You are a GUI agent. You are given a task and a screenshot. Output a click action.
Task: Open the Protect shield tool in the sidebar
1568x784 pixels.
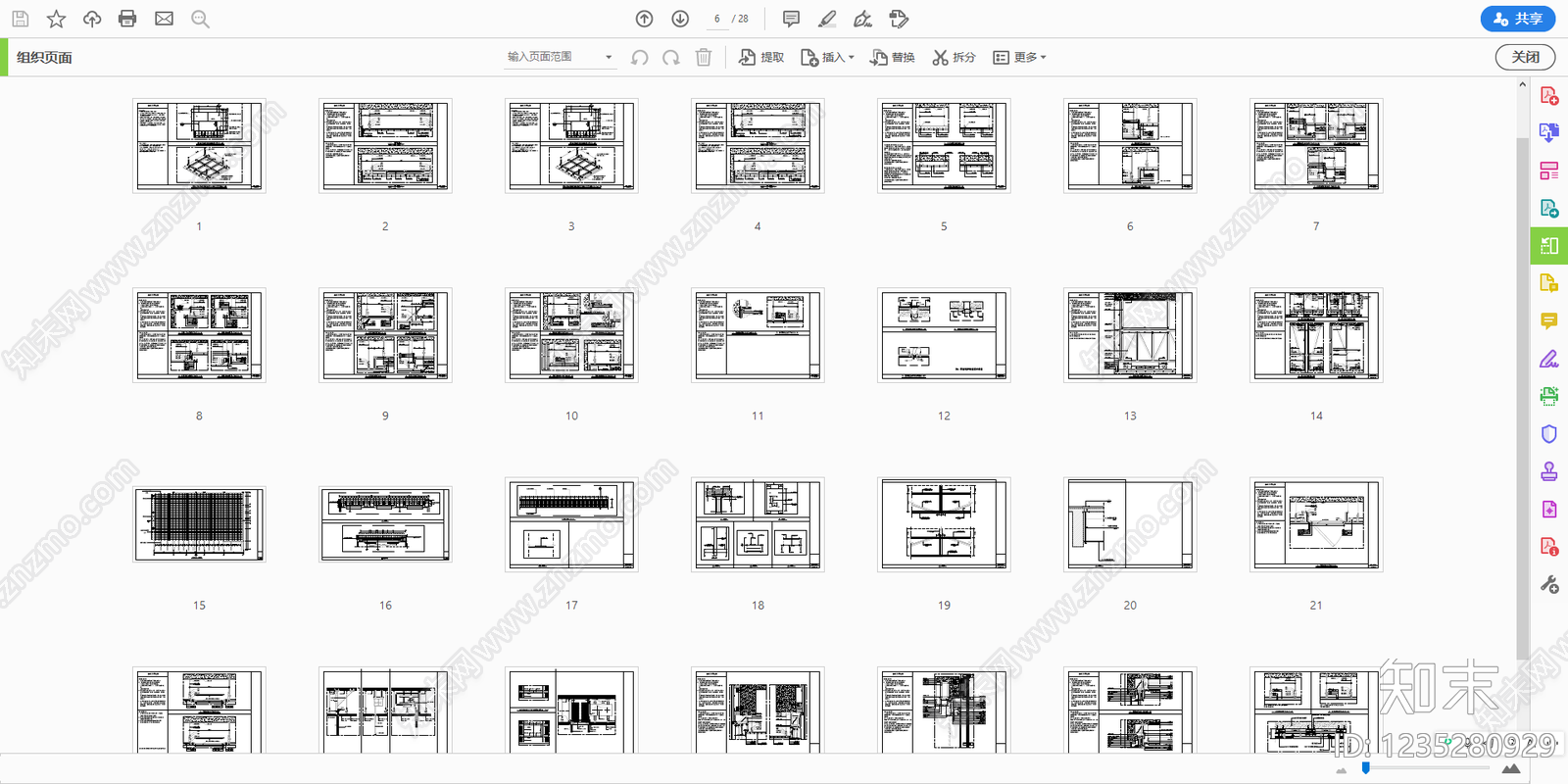(x=1549, y=434)
